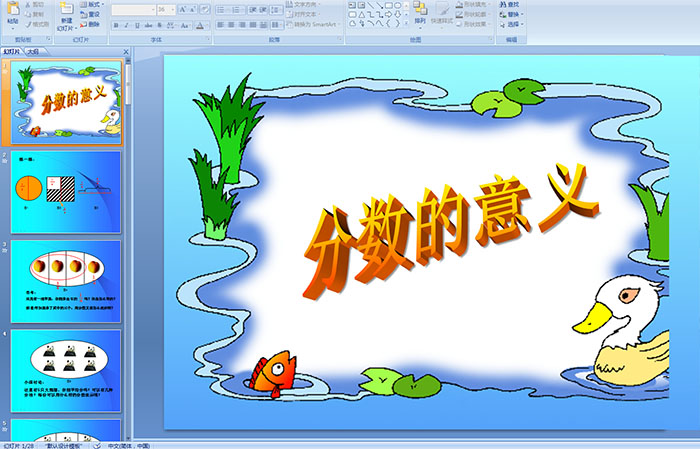Image resolution: width=700 pixels, height=449 pixels.
Task: Click the Clear Formatting eraser icon
Action: [x=205, y=9]
